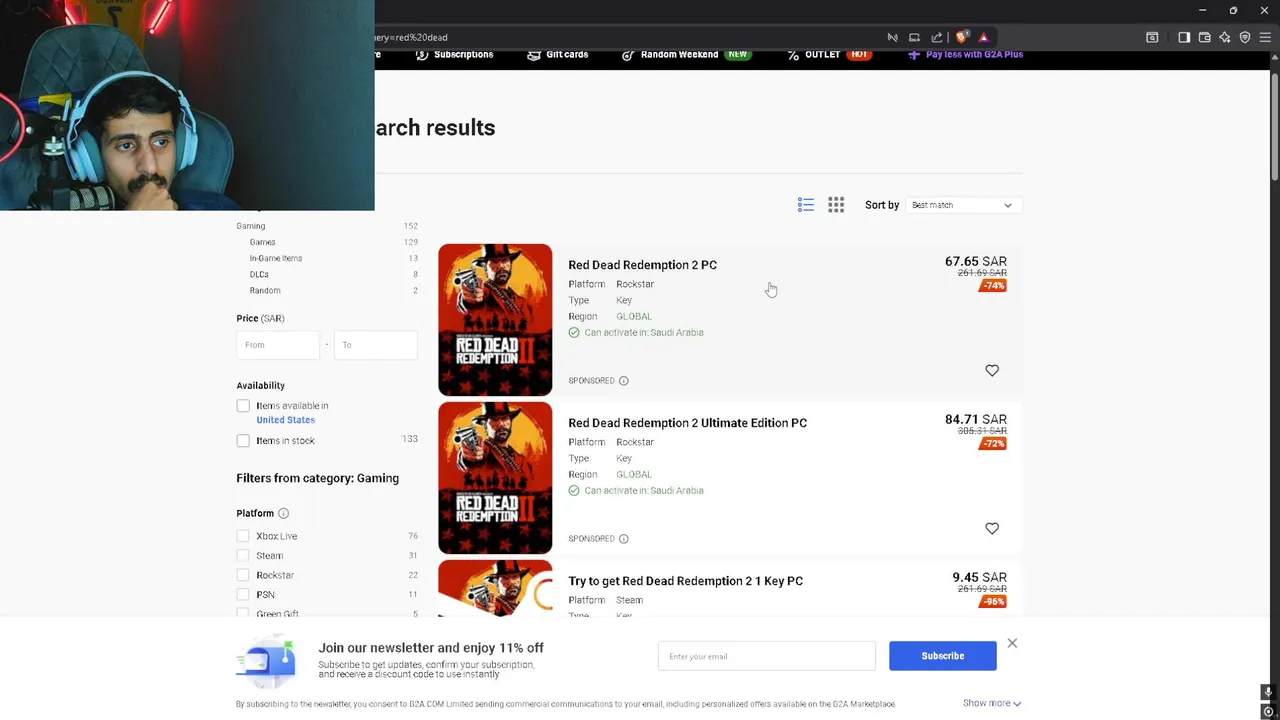Open the Brave Wallet icon
The height and width of the screenshot is (720, 1280).
(1205, 38)
